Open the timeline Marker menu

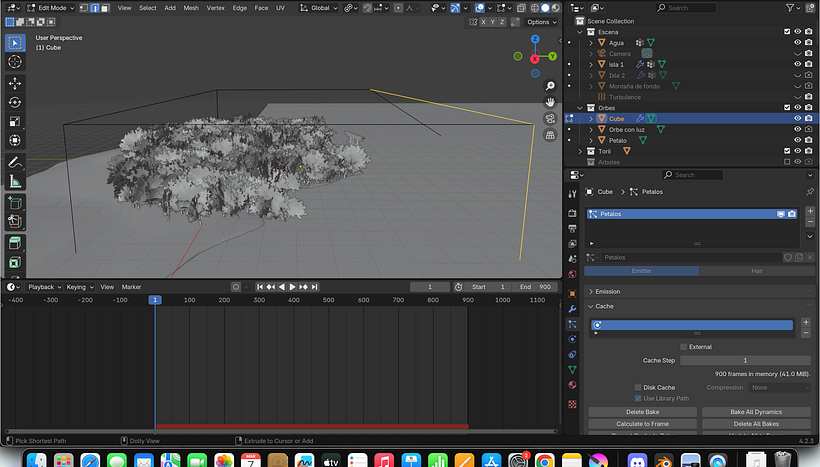click(131, 287)
